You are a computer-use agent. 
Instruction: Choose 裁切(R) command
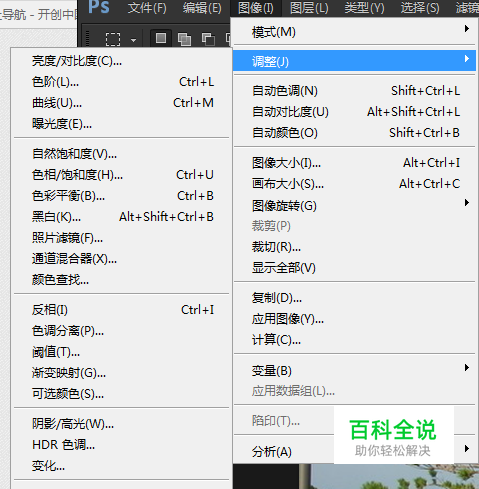pos(354,247)
